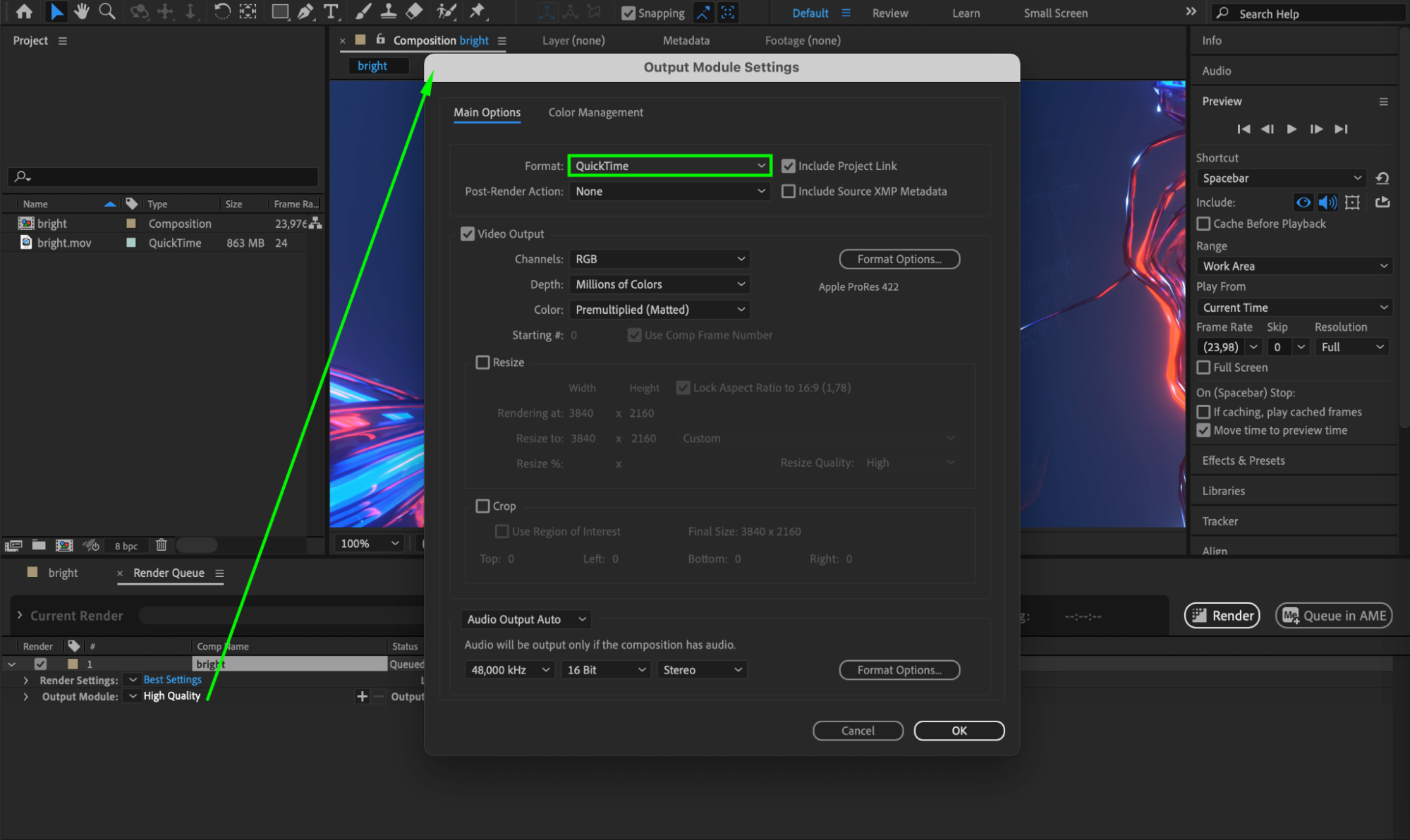The image size is (1410, 840).
Task: Click the OK button
Action: click(x=959, y=731)
